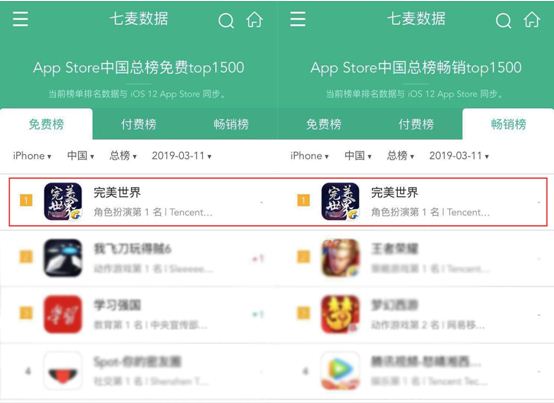
Task: Expand 中国 country dropdown in right panel
Action: [358, 156]
